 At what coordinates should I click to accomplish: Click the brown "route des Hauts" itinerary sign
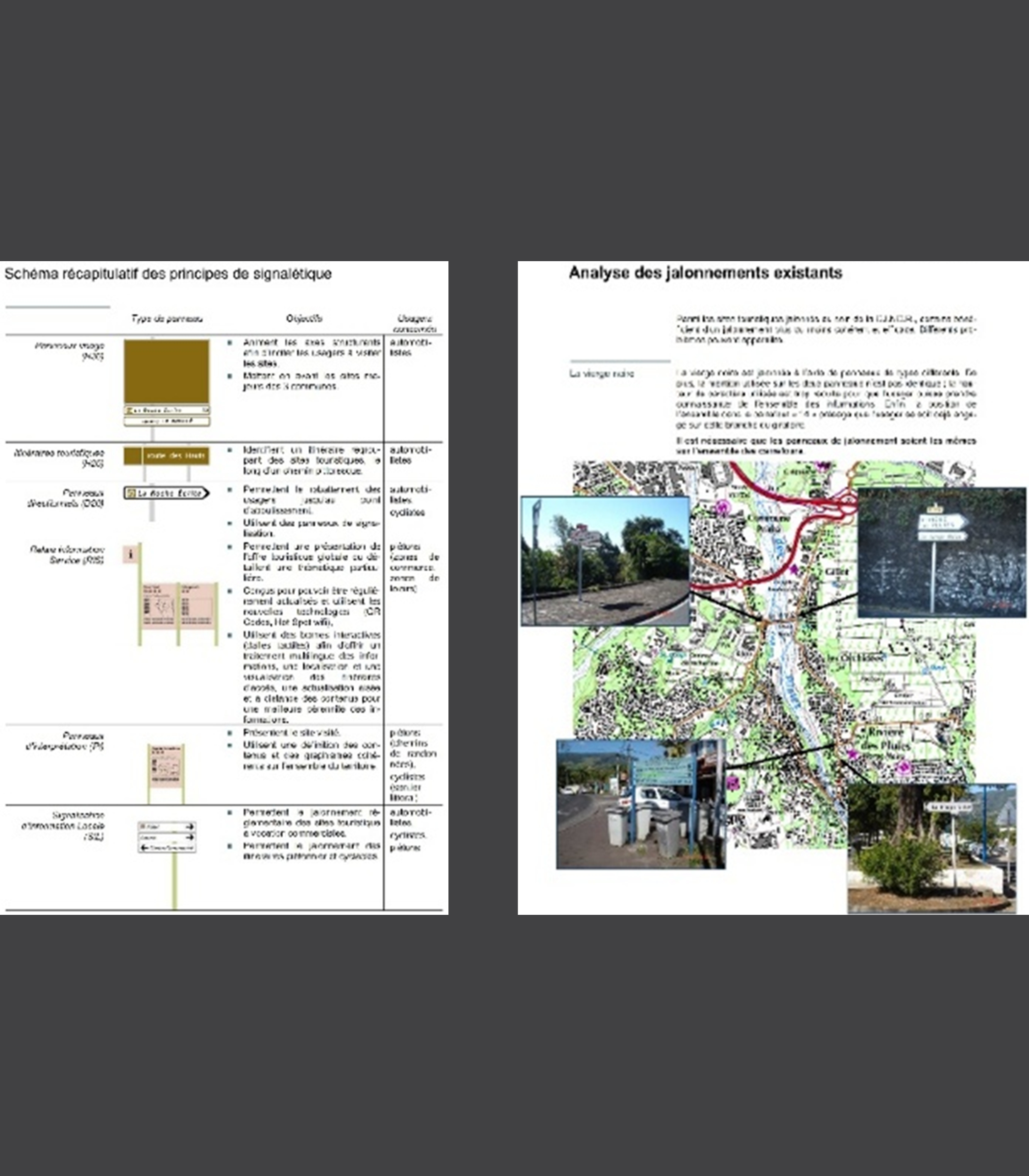click(167, 455)
